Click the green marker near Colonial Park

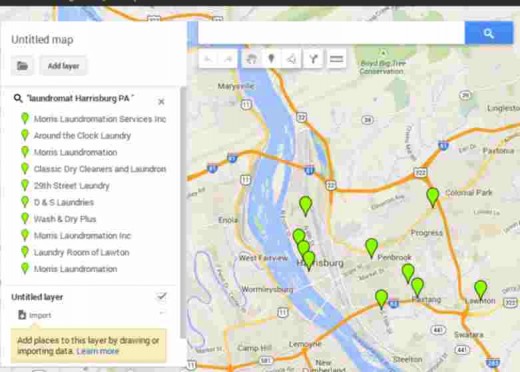[x=433, y=197]
